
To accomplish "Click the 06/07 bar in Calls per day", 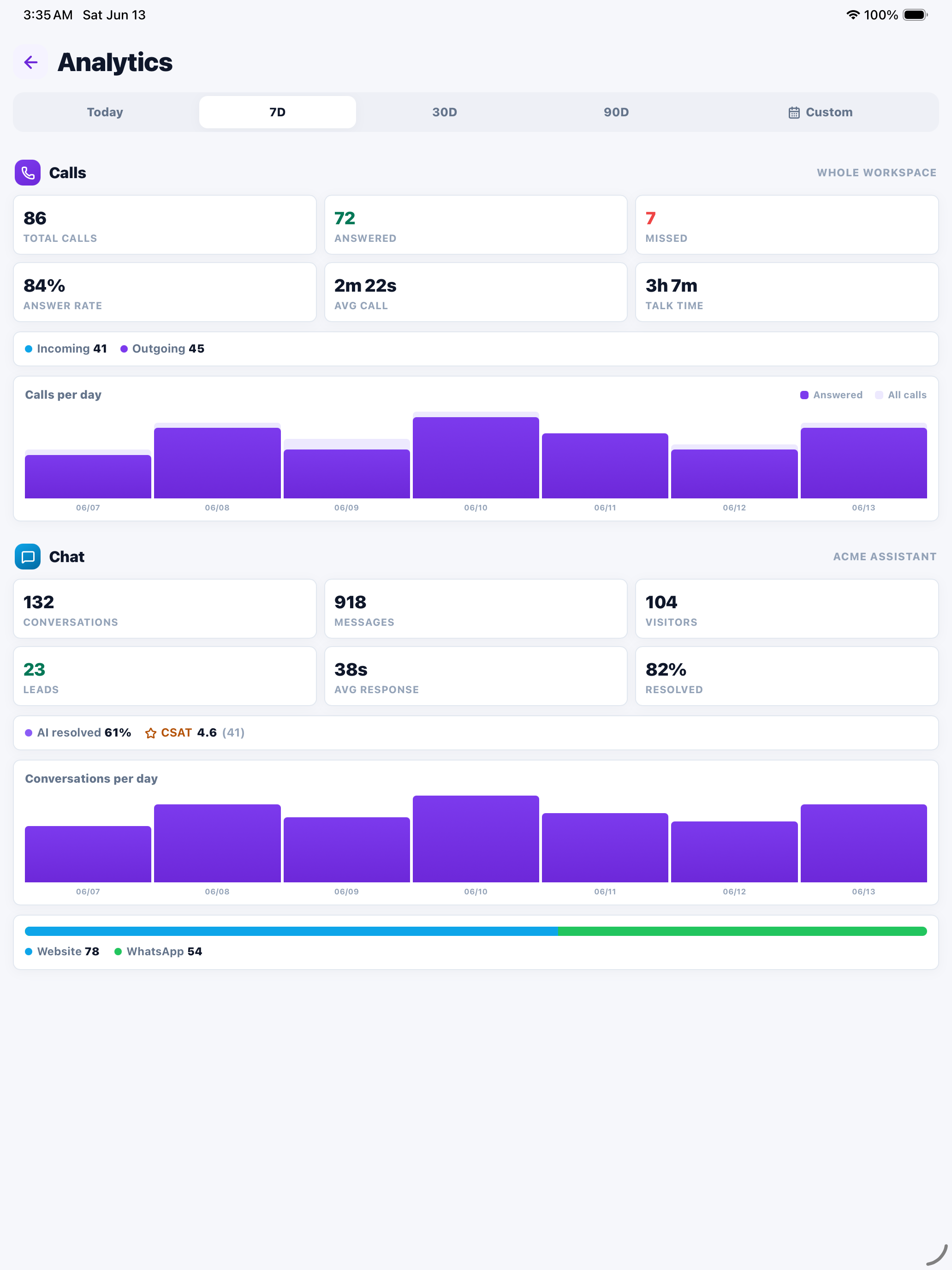I will pyautogui.click(x=88, y=474).
